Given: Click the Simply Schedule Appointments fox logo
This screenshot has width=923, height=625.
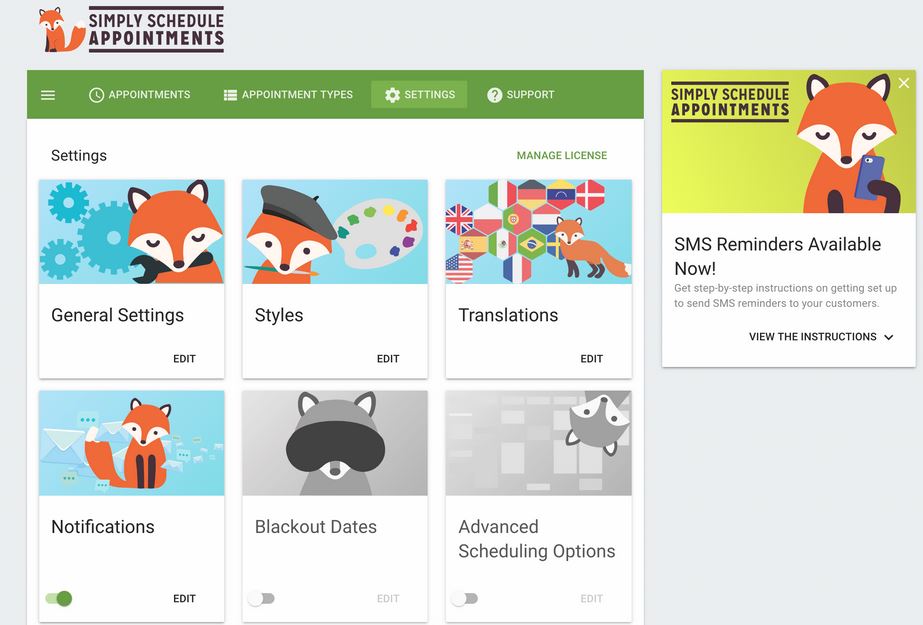Looking at the screenshot, I should tap(131, 29).
